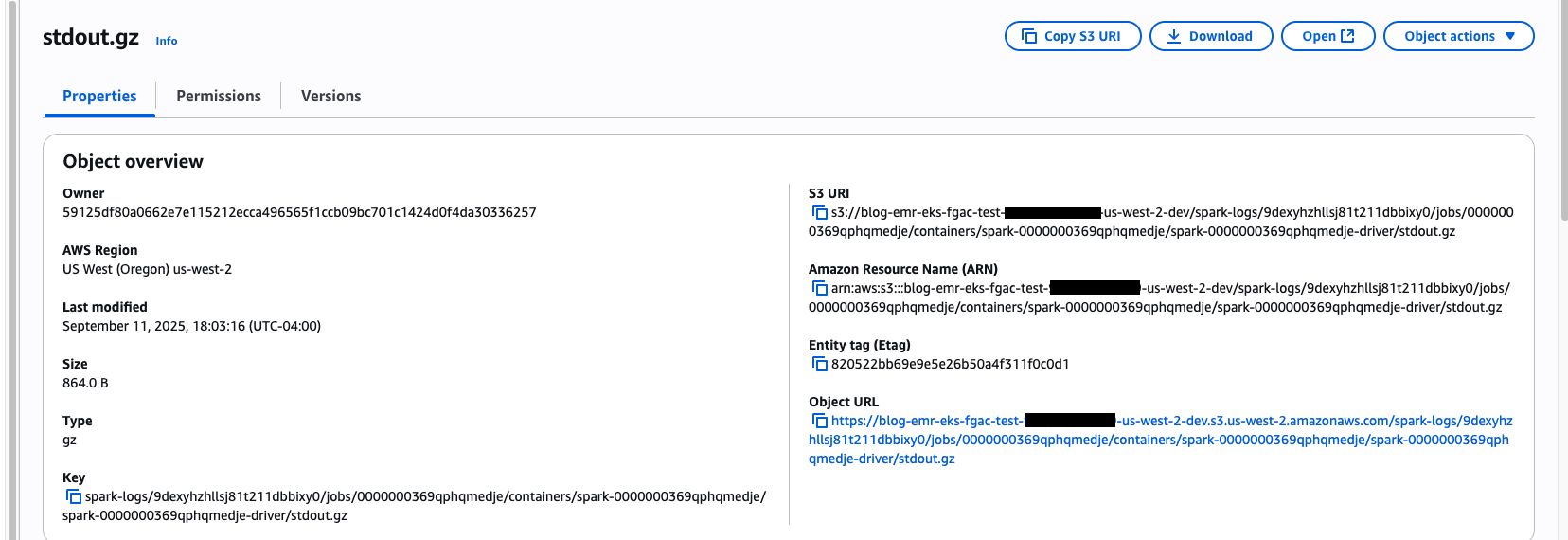
Task: Download the stdout.gz object
Action: point(1210,36)
